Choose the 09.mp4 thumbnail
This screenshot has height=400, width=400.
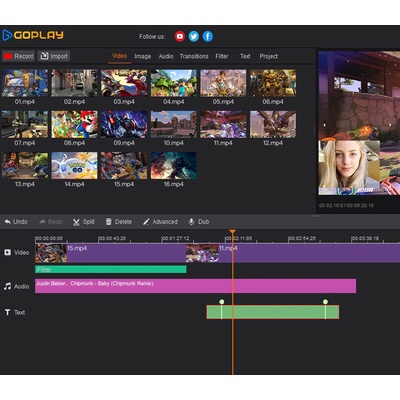click(124, 124)
